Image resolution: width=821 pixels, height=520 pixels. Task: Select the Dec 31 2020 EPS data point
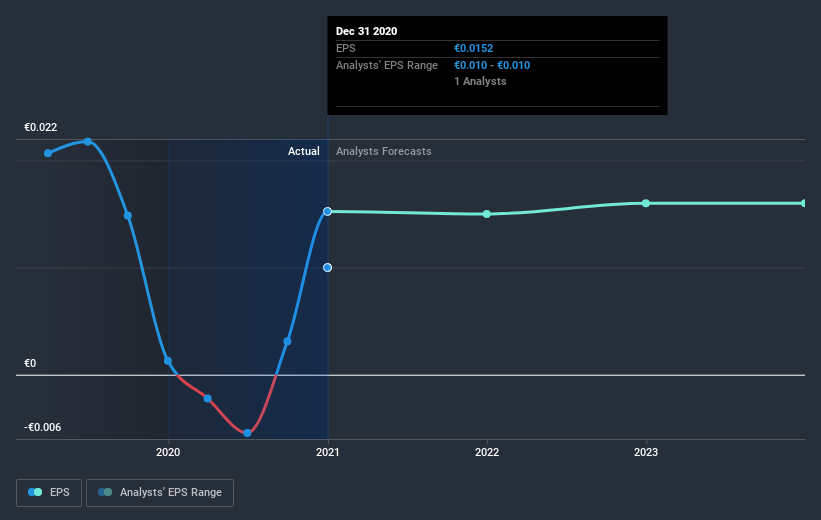(x=327, y=212)
